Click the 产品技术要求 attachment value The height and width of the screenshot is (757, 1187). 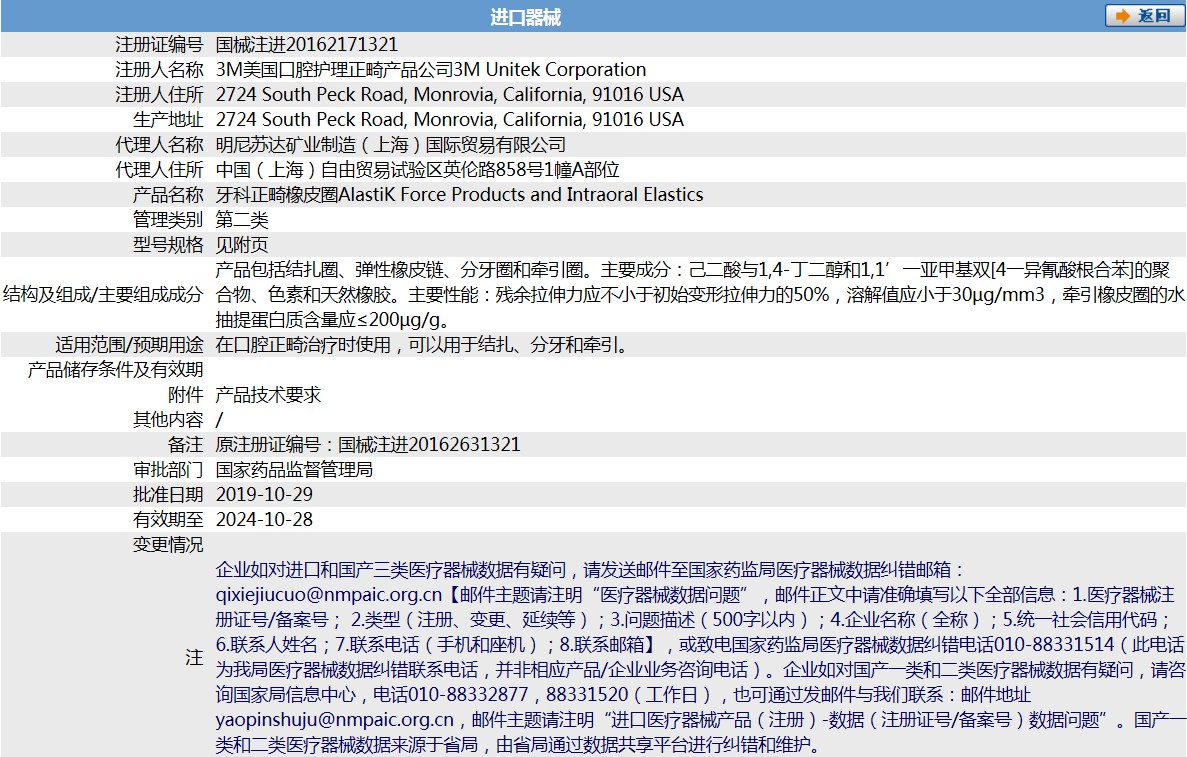269,394
